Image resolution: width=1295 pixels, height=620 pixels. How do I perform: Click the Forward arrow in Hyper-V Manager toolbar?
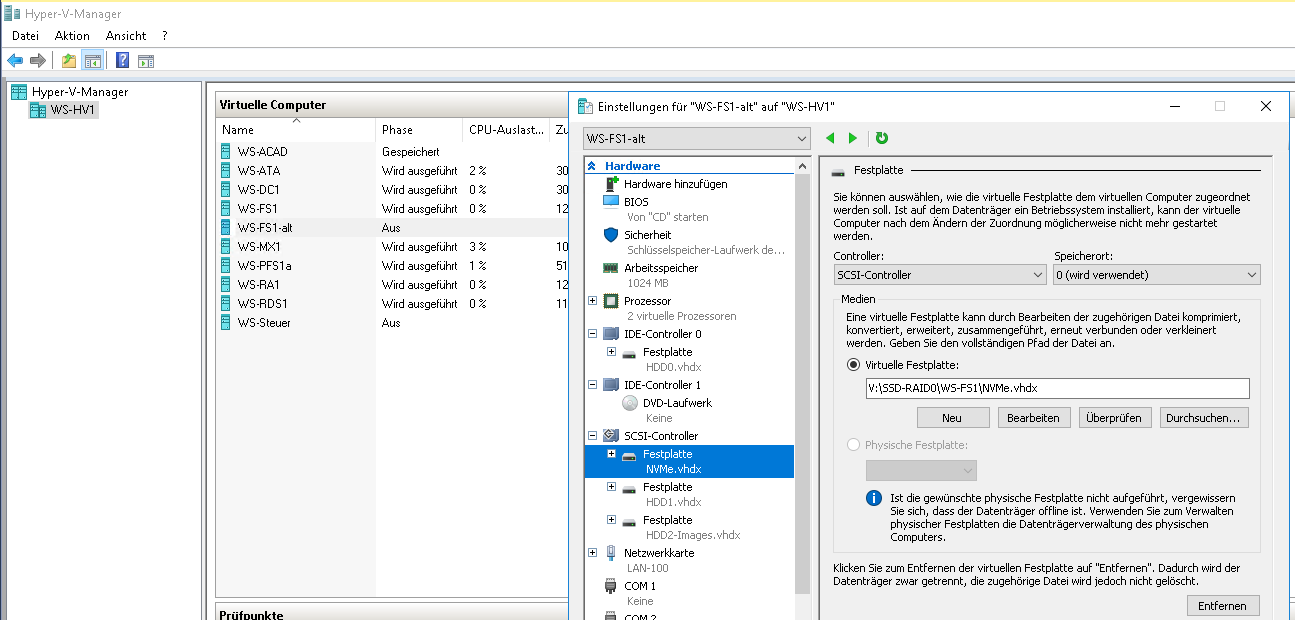pos(38,60)
